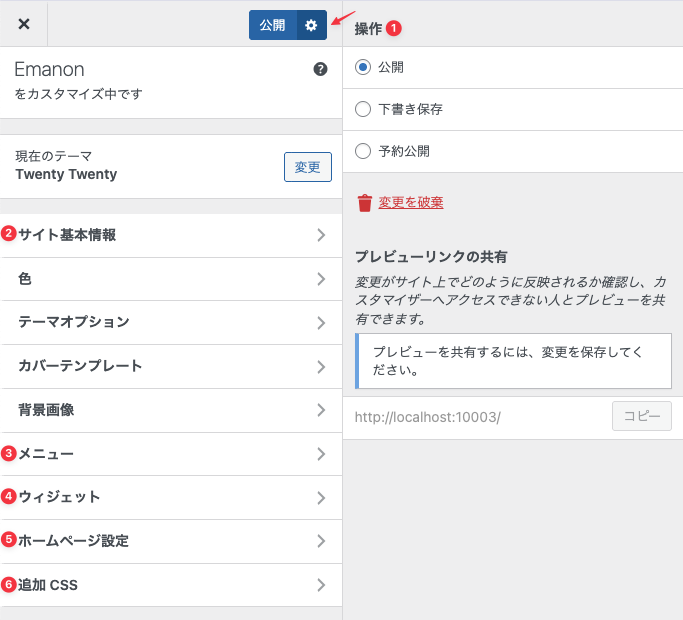This screenshot has height=620, width=683.
Task: Open the カバーテンプレート section
Action: click(170, 366)
